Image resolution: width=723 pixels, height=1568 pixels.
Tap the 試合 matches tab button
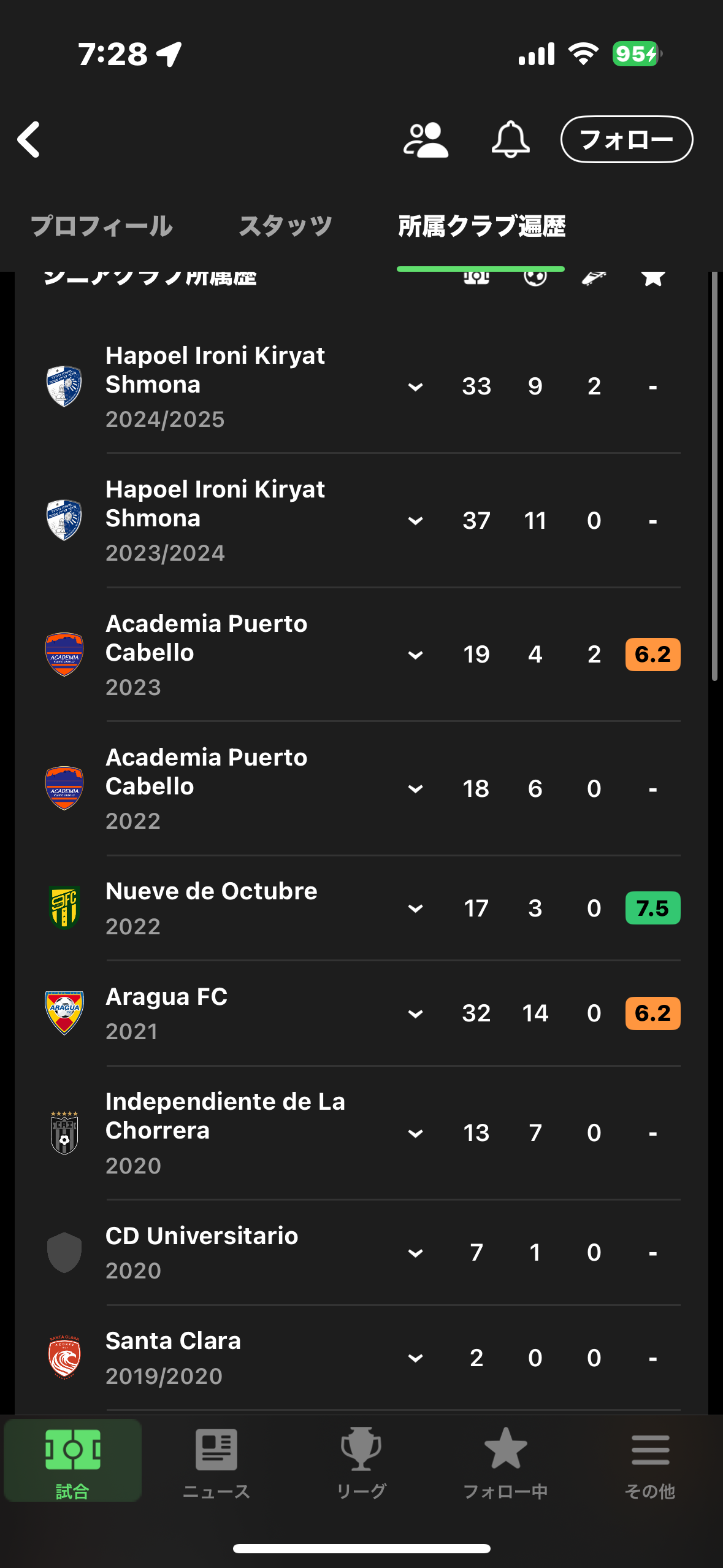click(x=72, y=1461)
